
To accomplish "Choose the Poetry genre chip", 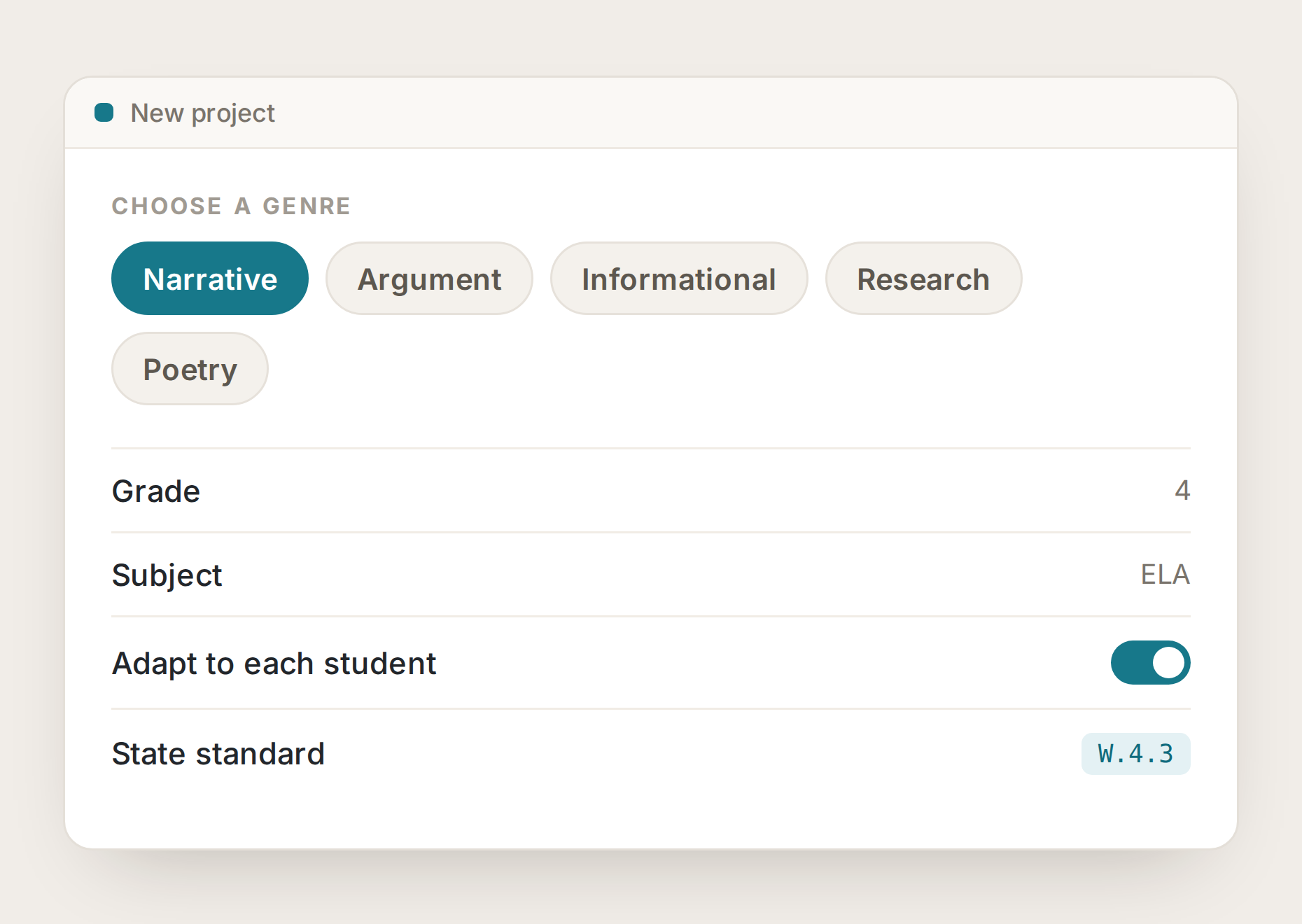I will 190,369.
